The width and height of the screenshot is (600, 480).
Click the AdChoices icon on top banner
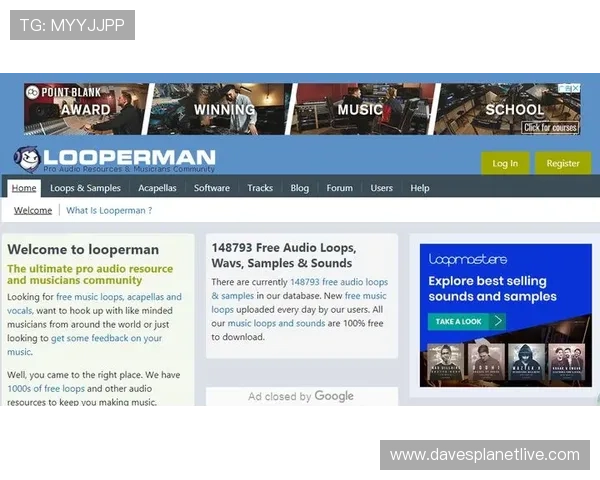click(569, 88)
